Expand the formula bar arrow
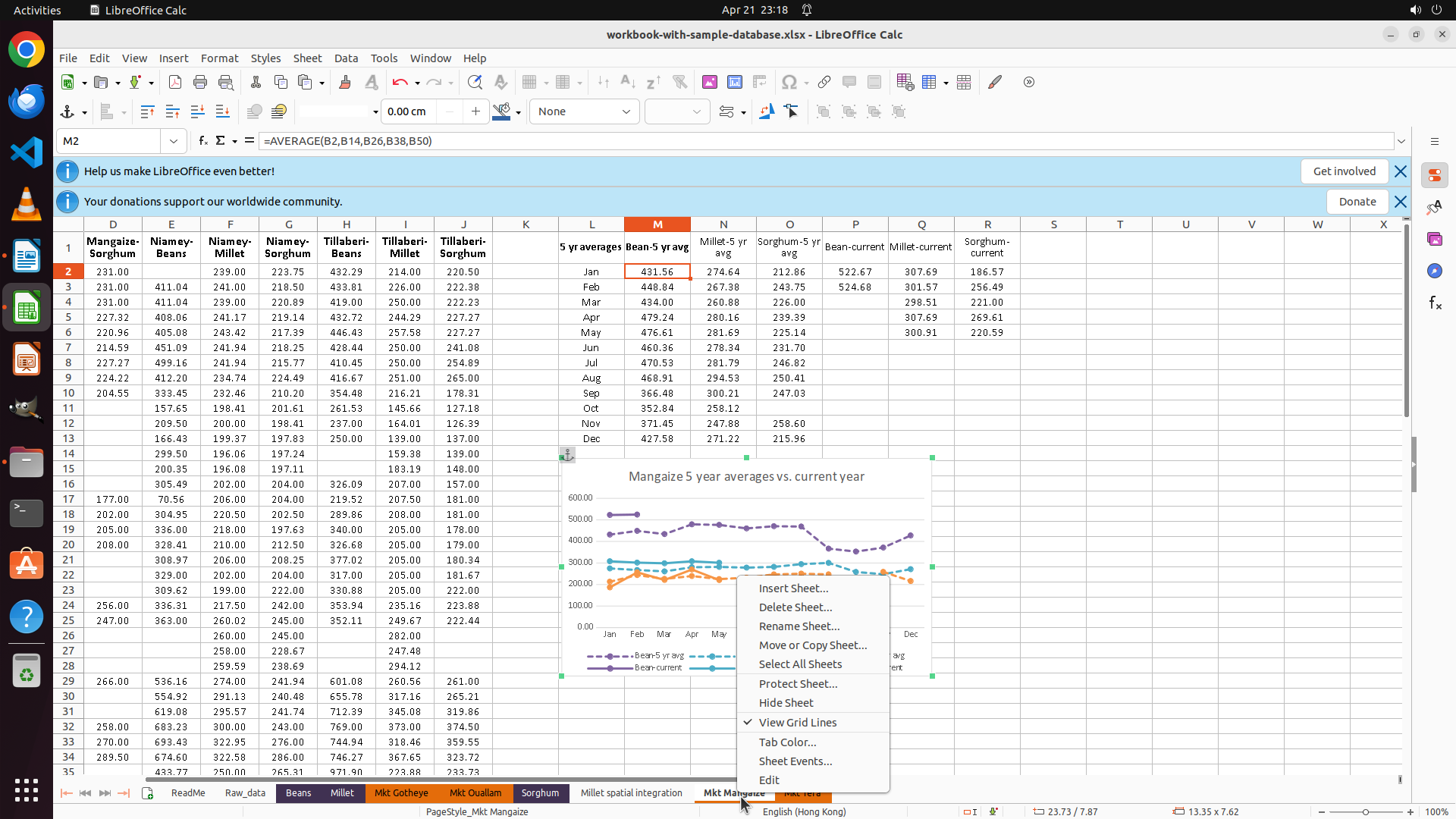Screen dimensions: 1456x819 [1401, 141]
